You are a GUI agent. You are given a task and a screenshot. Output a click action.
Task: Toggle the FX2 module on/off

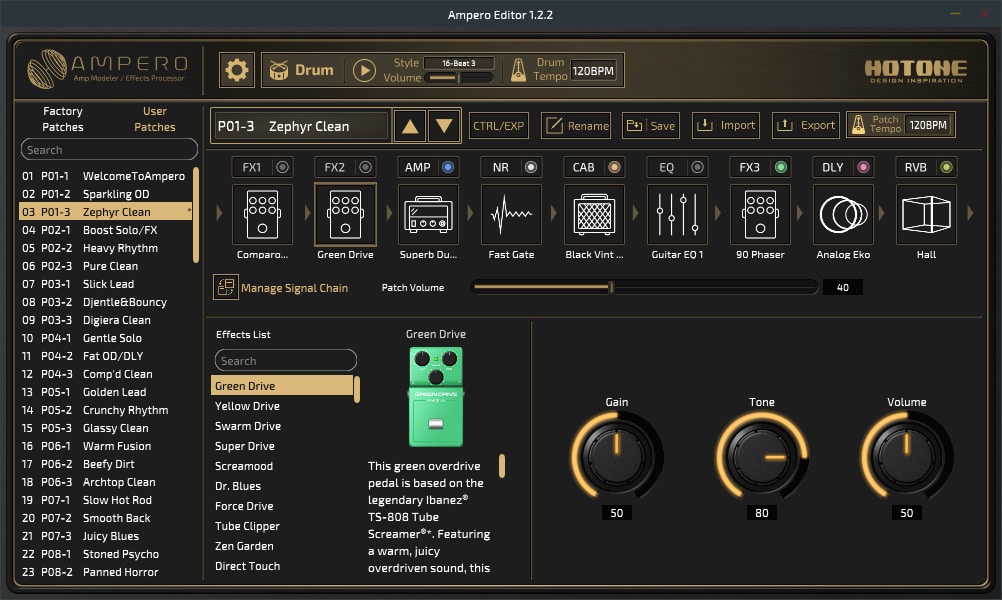[366, 167]
